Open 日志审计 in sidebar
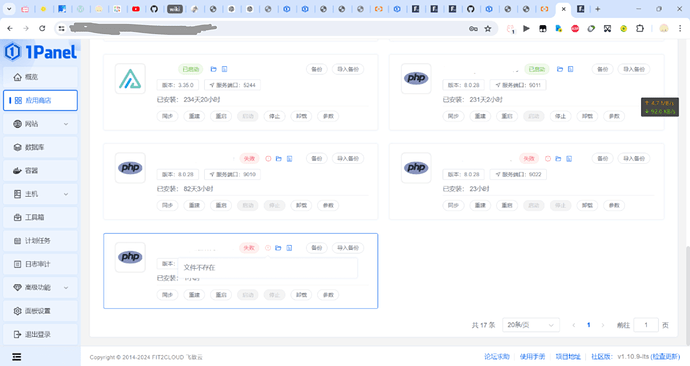The image size is (690, 366). pyautogui.click(x=40, y=264)
